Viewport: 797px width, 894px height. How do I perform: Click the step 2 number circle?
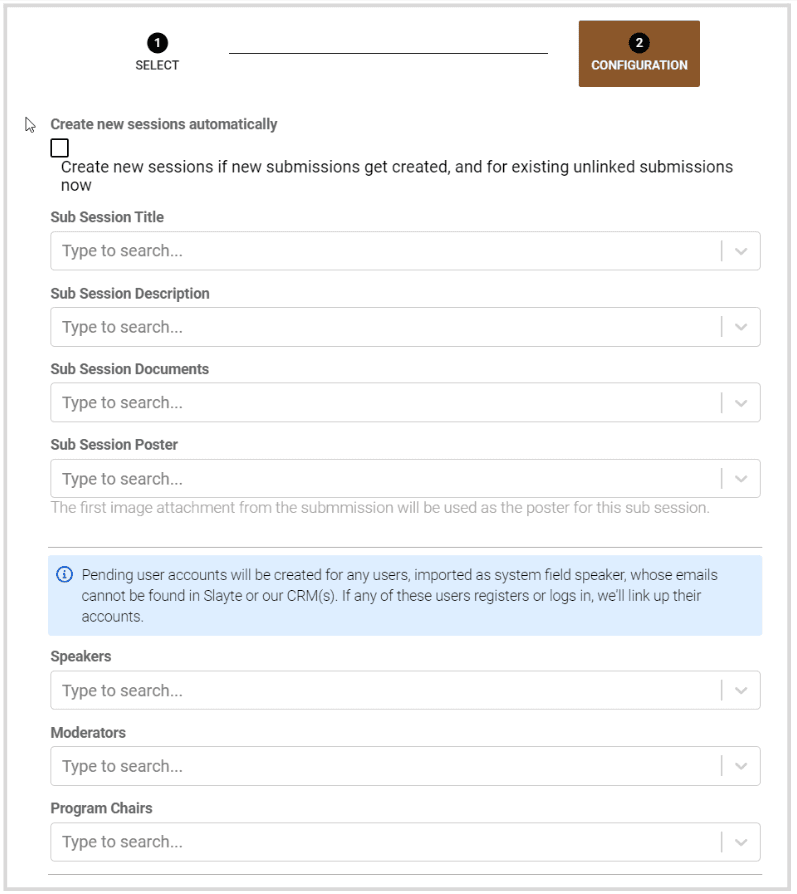[x=639, y=43]
